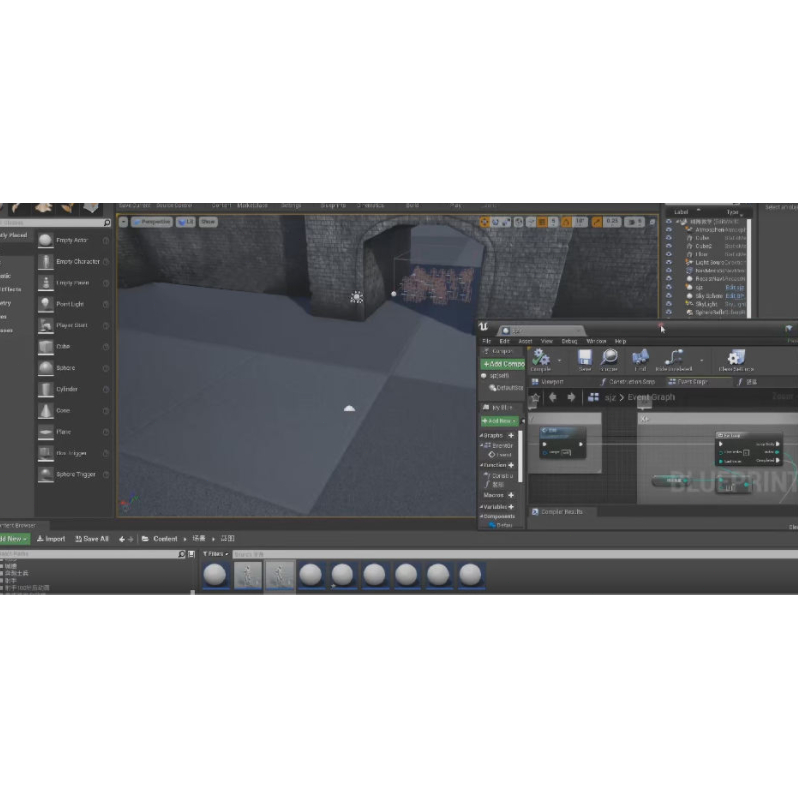798x798 pixels.
Task: Click the Import button in Content Browser
Action: click(51, 539)
